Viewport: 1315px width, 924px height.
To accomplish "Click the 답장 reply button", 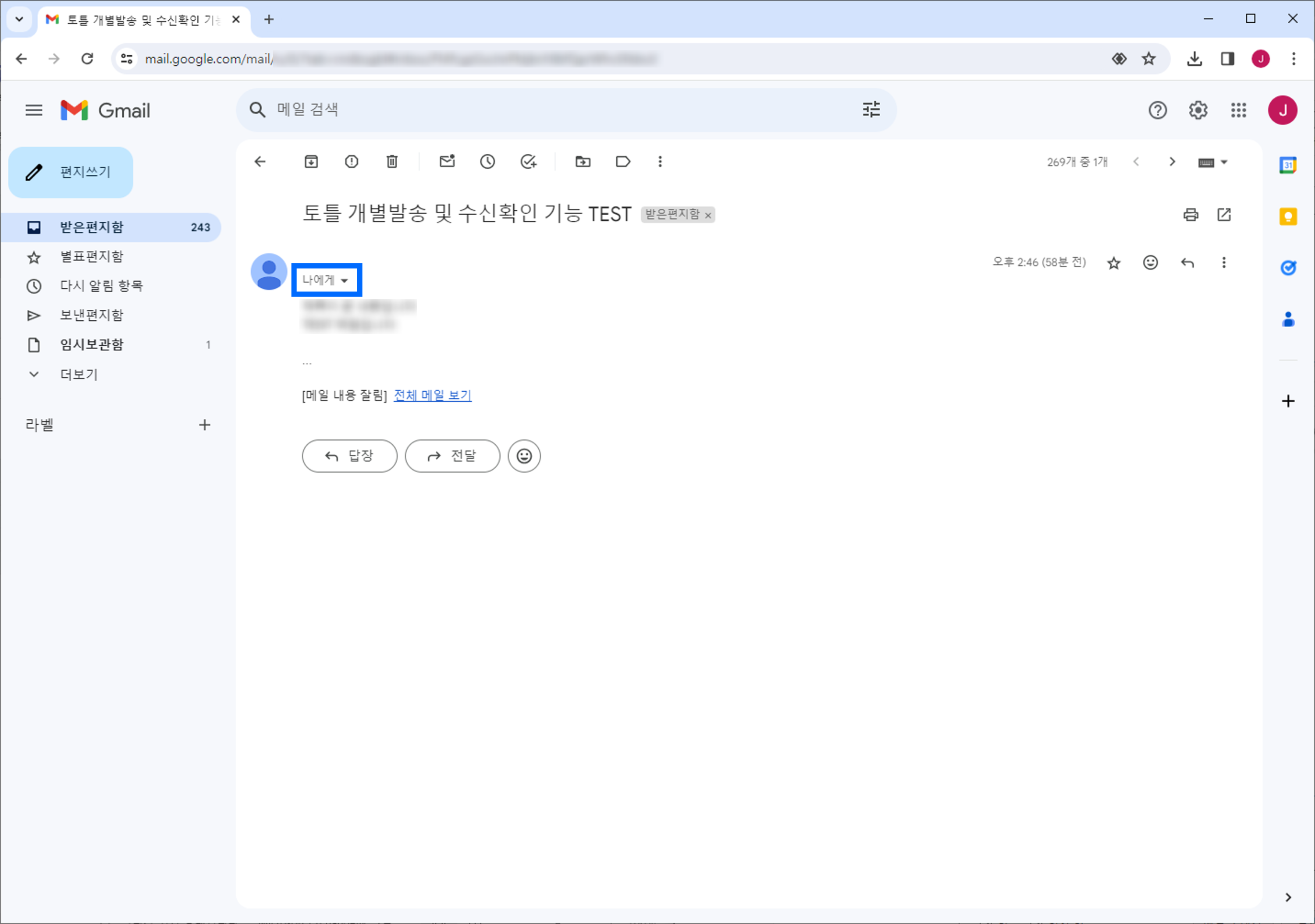I will pyautogui.click(x=349, y=456).
